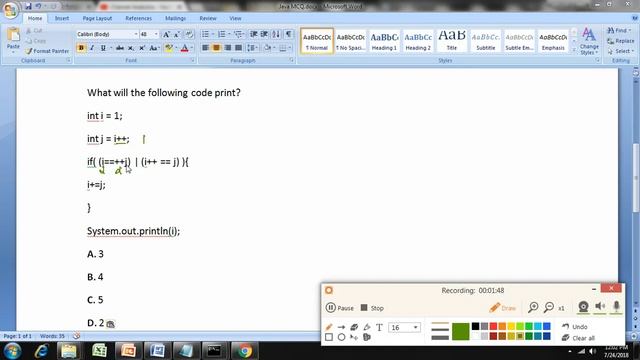
Task: Apply red font color icon
Action: click(x=184, y=48)
